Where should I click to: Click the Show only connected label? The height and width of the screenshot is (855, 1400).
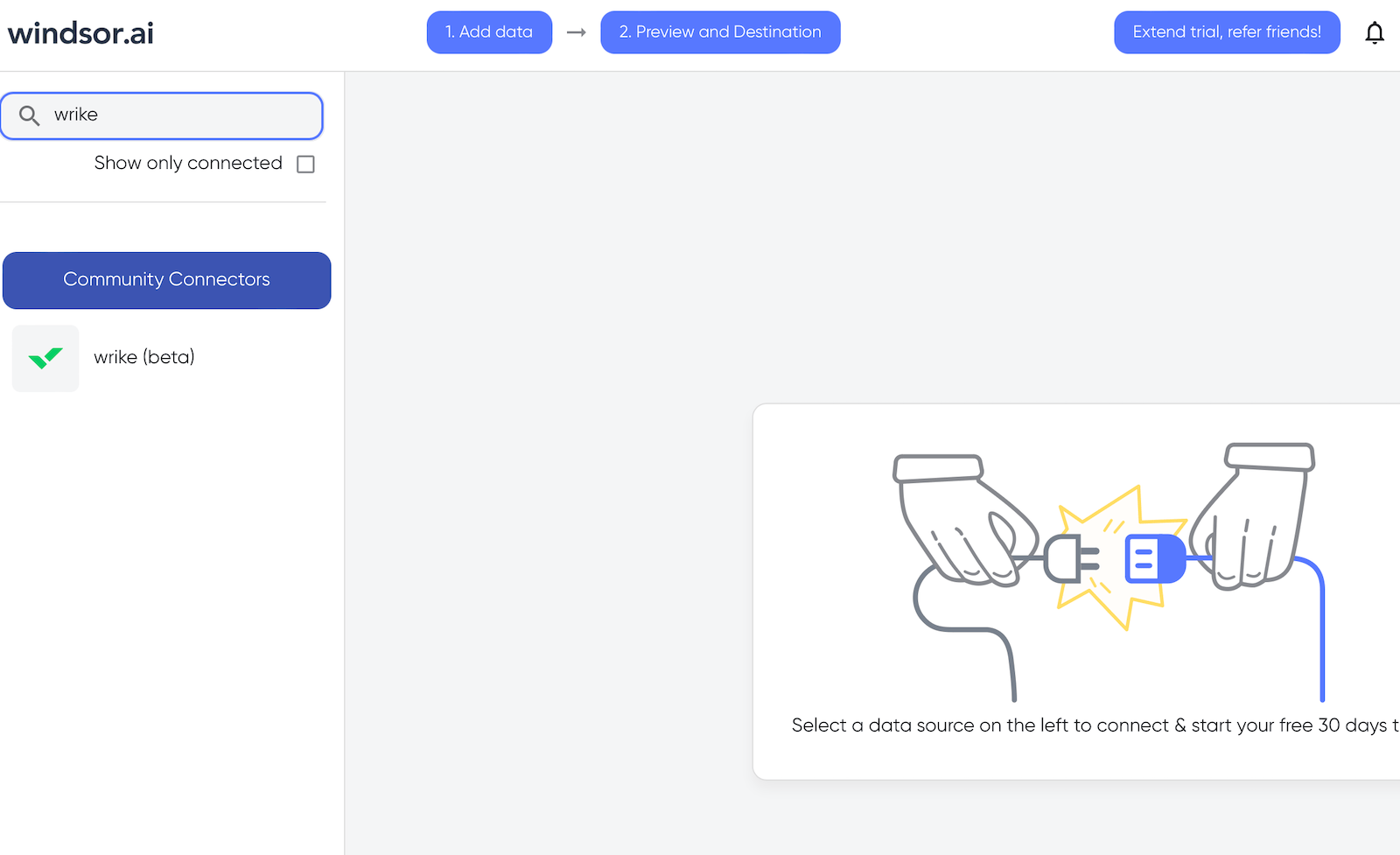[188, 163]
